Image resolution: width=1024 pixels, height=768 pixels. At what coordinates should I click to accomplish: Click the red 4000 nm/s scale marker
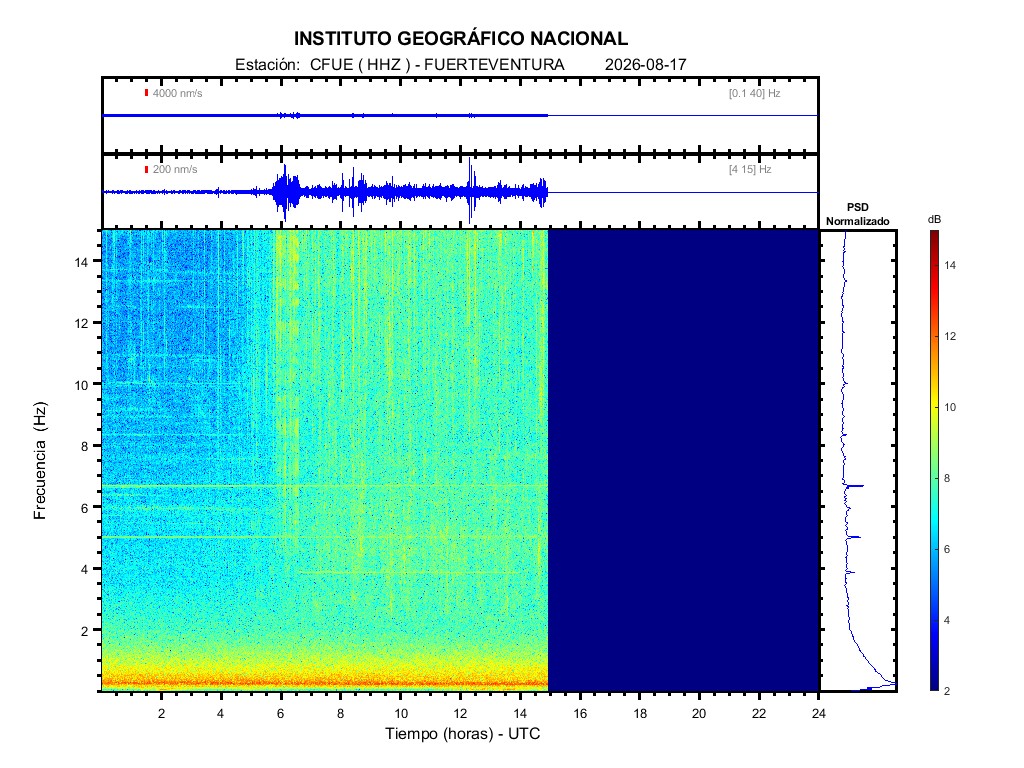(x=146, y=93)
